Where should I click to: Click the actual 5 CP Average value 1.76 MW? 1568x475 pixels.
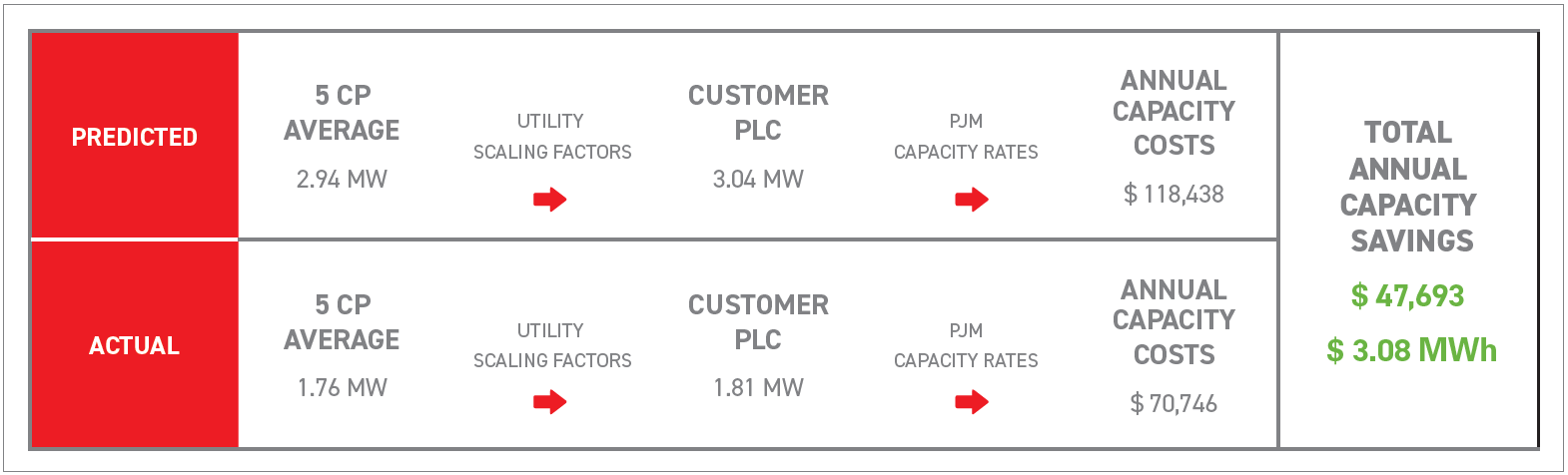pyautogui.click(x=342, y=388)
